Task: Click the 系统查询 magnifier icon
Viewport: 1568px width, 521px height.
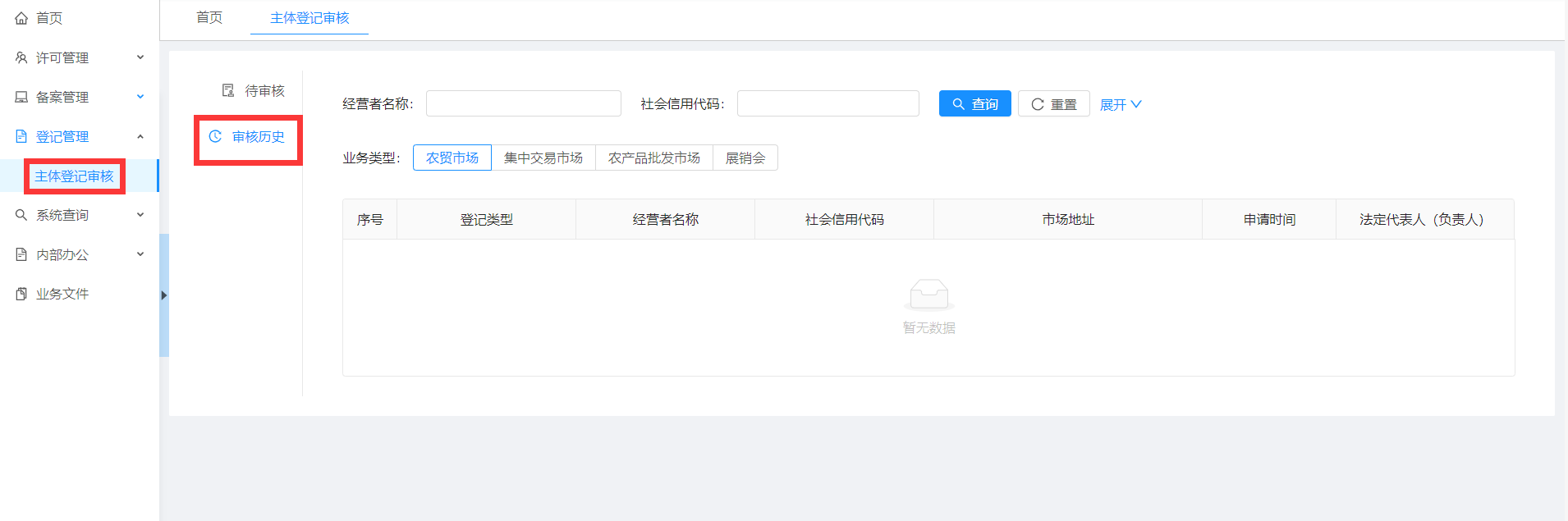Action: click(x=21, y=215)
